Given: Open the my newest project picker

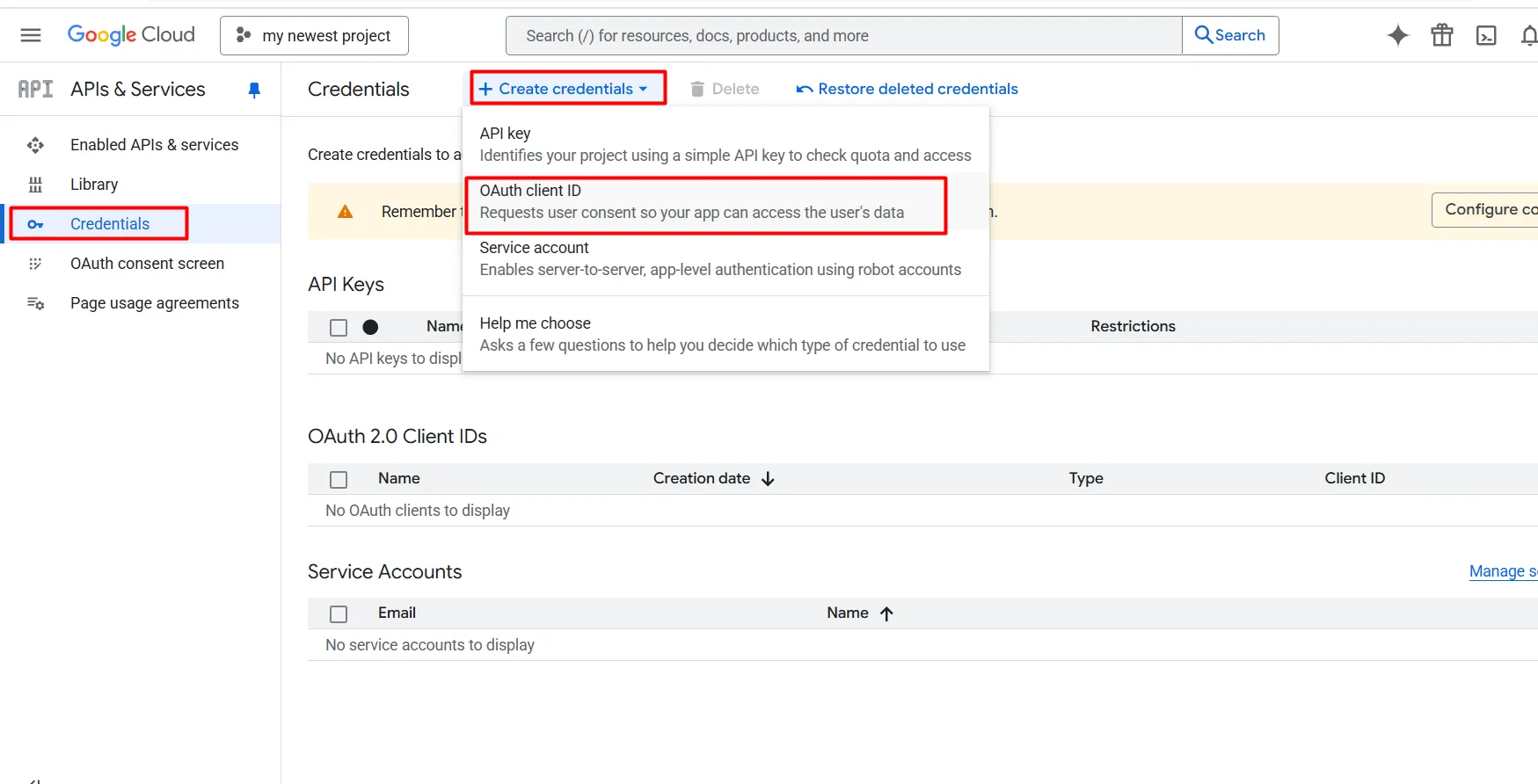Looking at the screenshot, I should coord(314,35).
